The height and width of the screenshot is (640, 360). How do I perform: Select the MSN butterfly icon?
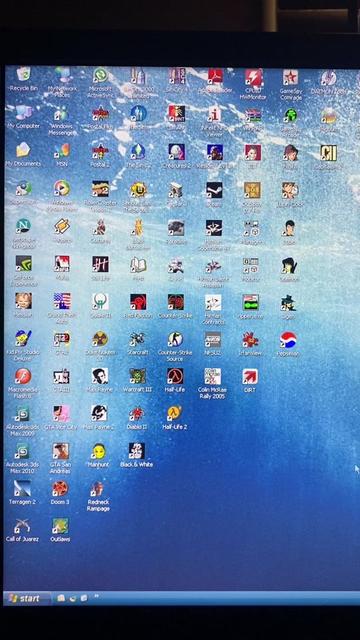62,151
